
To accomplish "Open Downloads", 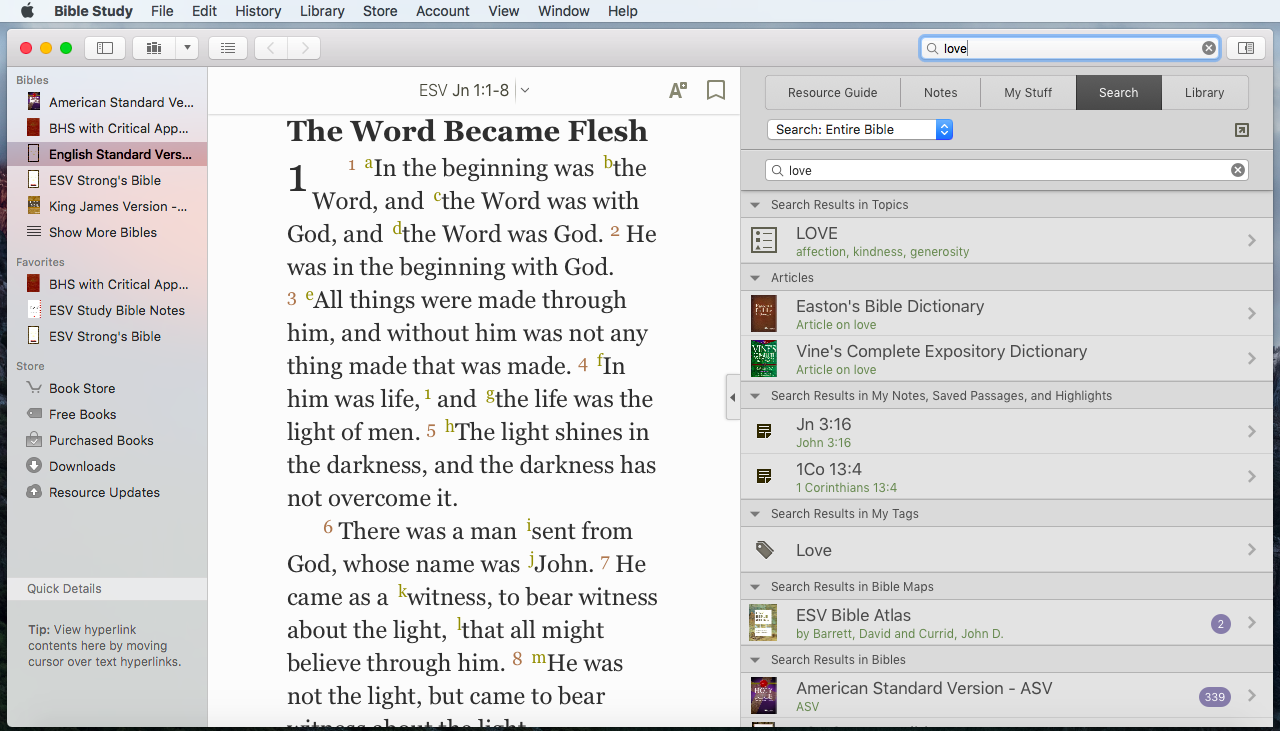I will tap(107, 466).
